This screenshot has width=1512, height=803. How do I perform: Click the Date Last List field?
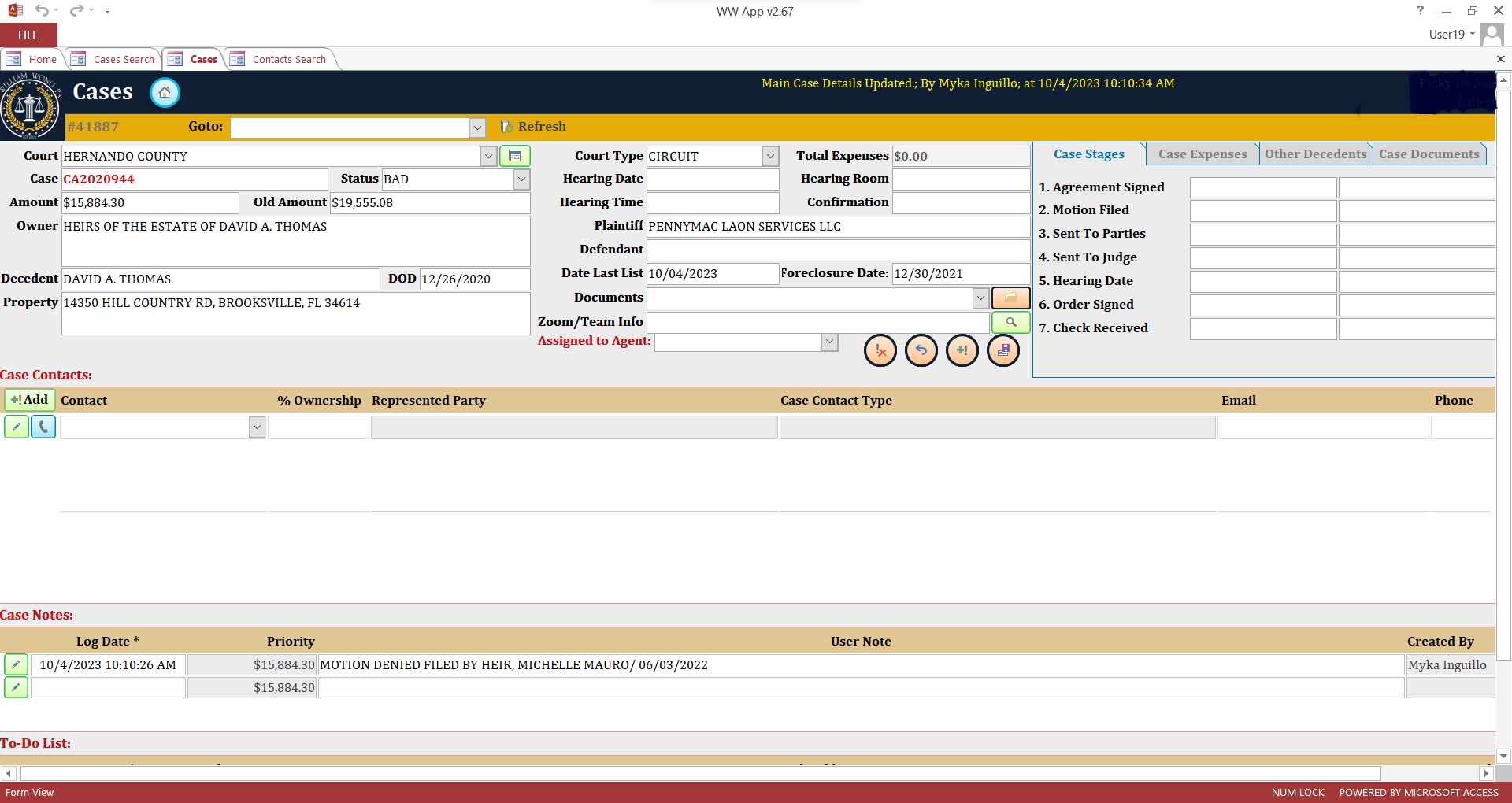click(x=713, y=274)
